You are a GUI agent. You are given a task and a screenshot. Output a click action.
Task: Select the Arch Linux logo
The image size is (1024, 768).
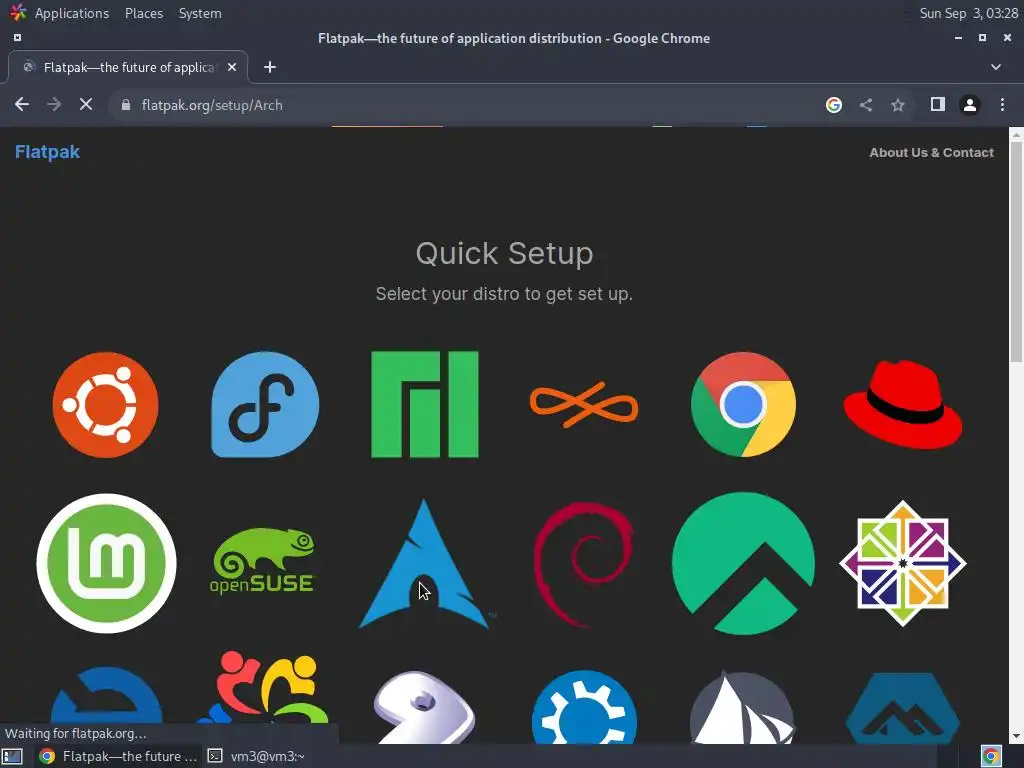[x=424, y=564]
